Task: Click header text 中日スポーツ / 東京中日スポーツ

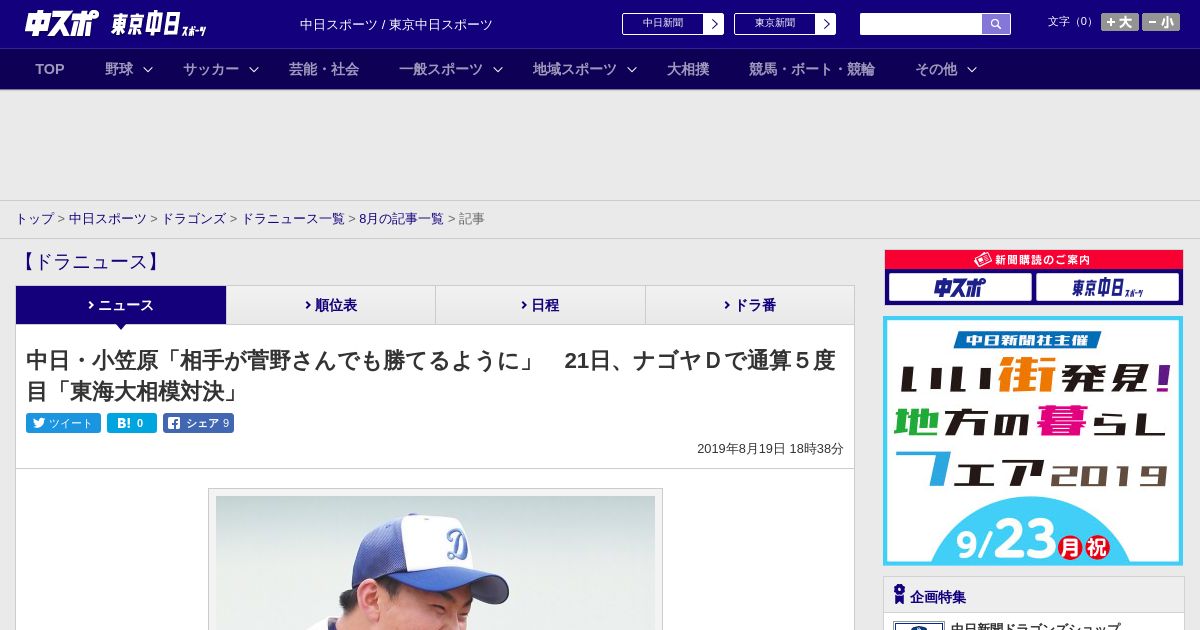Action: click(396, 24)
